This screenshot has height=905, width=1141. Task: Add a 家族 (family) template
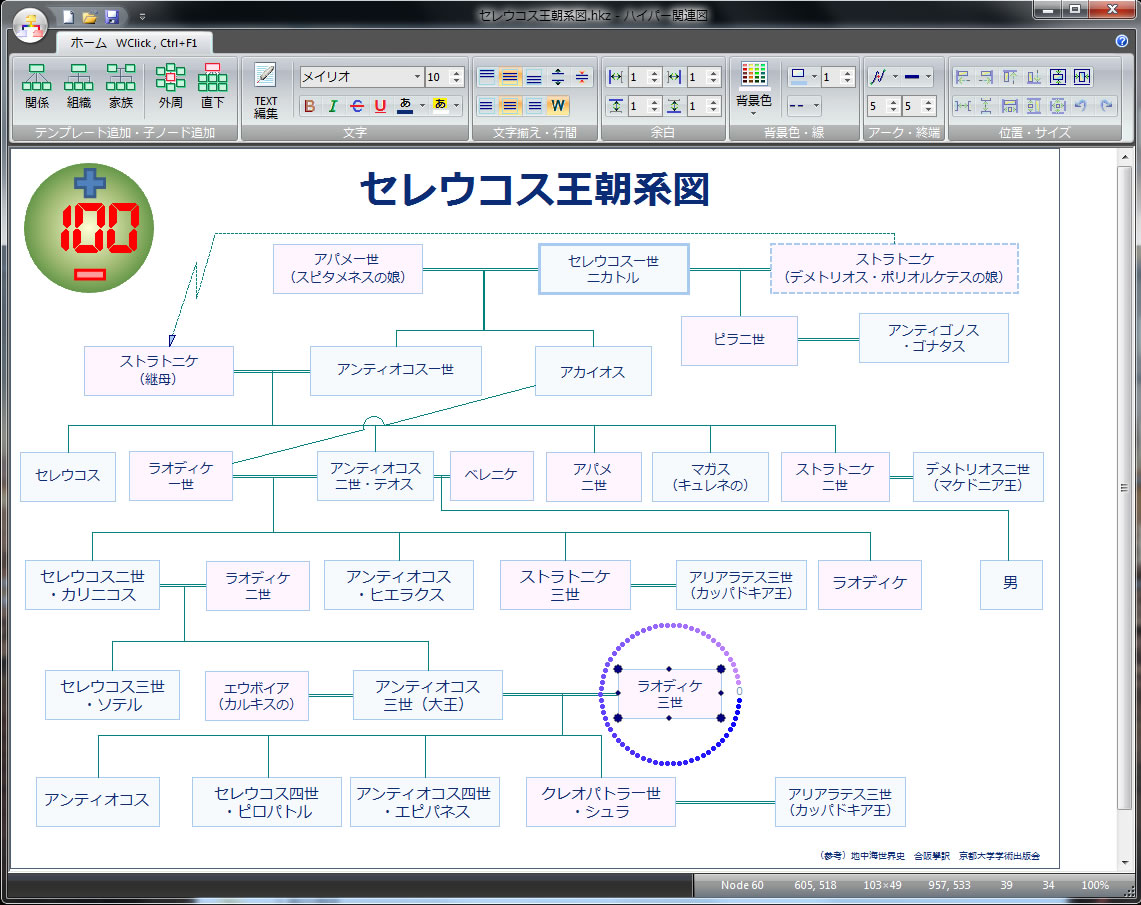[x=121, y=85]
